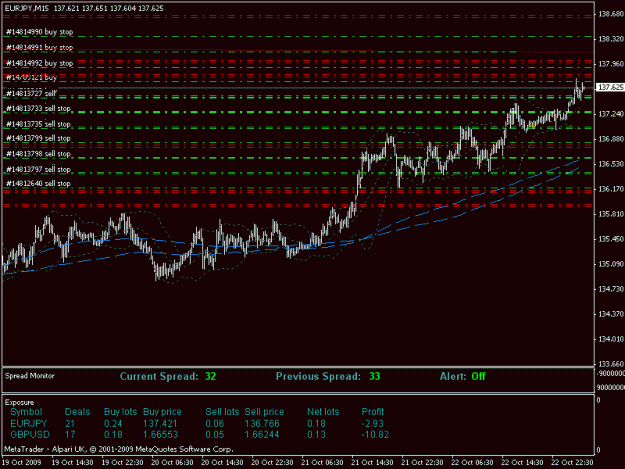Click the 138.320 price axis label

point(611,39)
